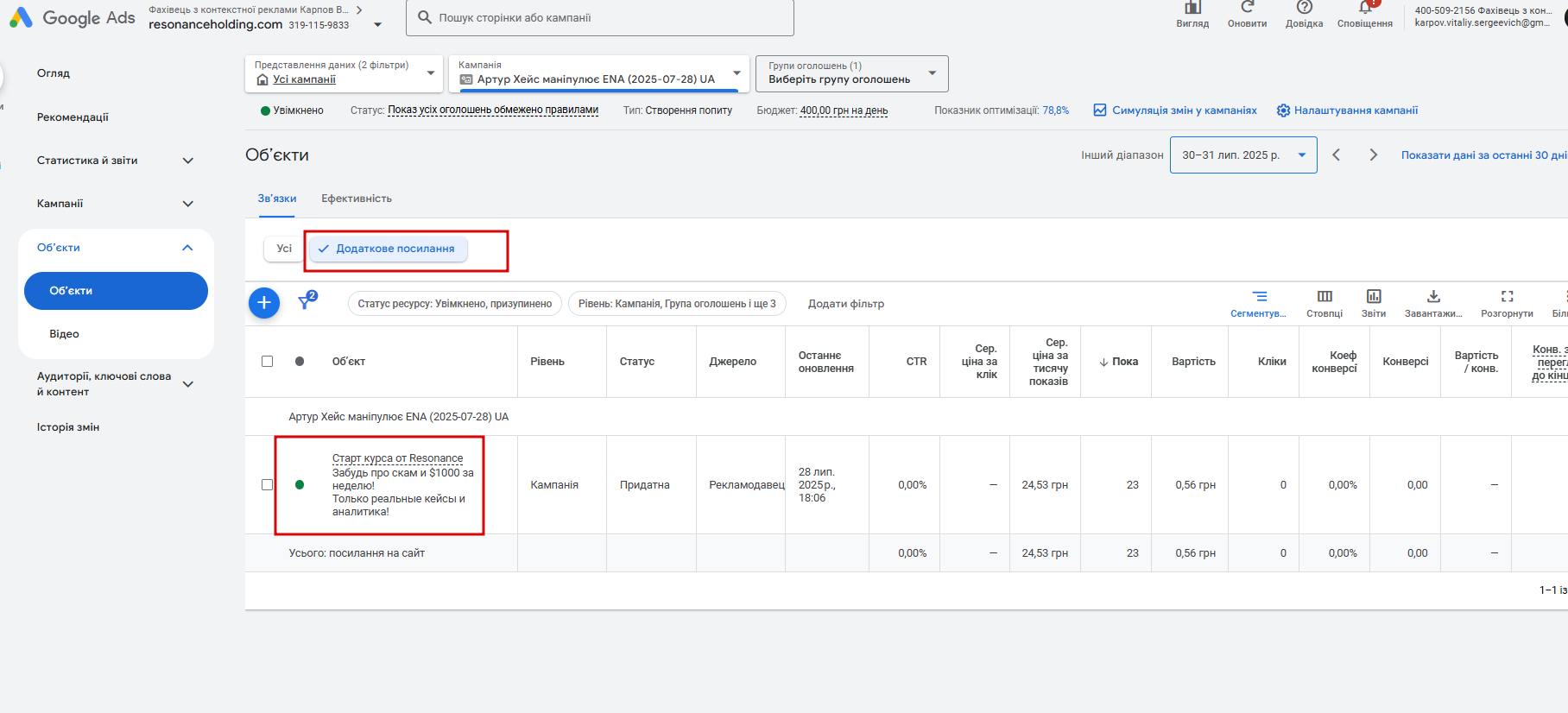Click the Завантажити download icon

click(1433, 297)
